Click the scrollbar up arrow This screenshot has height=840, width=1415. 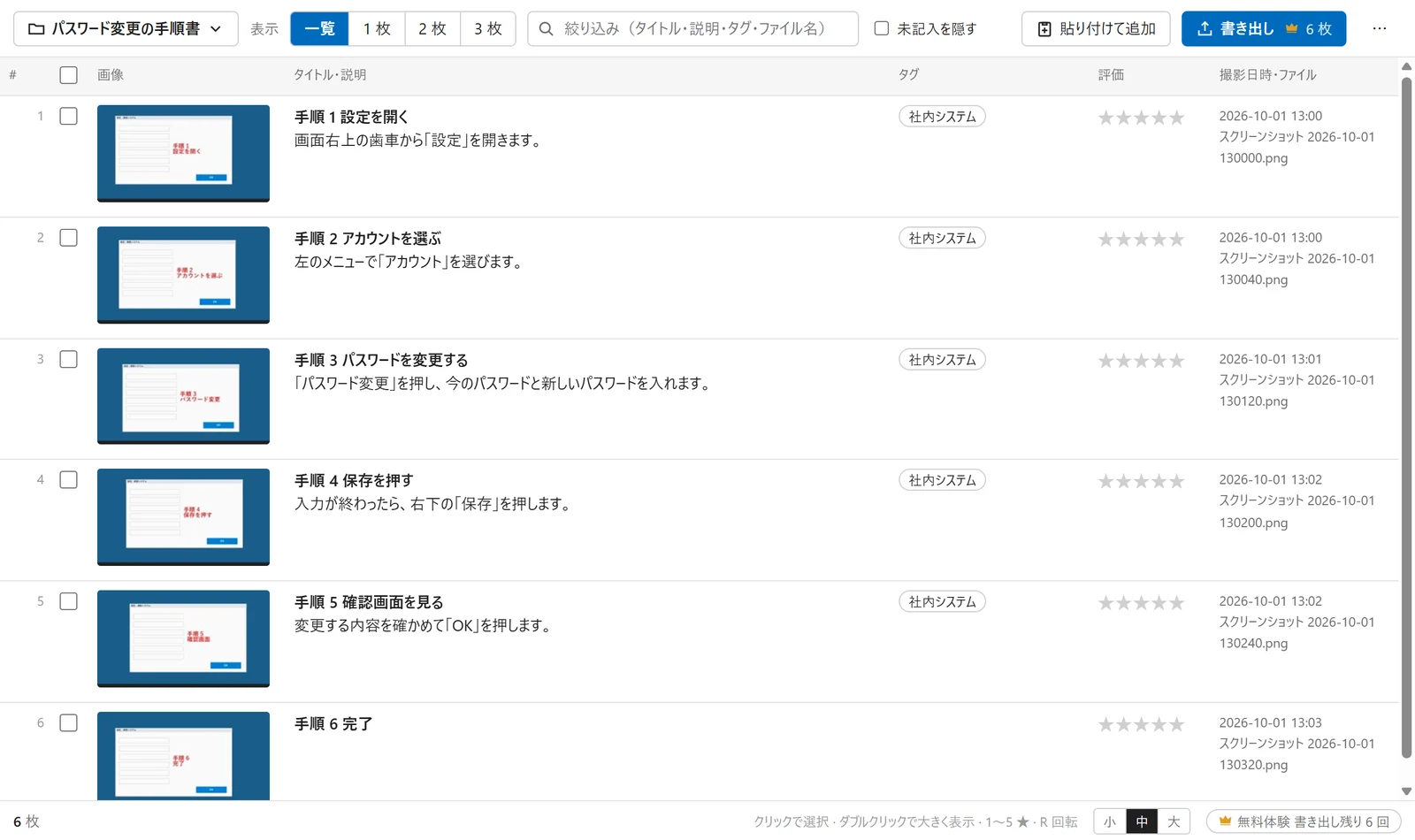[1406, 66]
